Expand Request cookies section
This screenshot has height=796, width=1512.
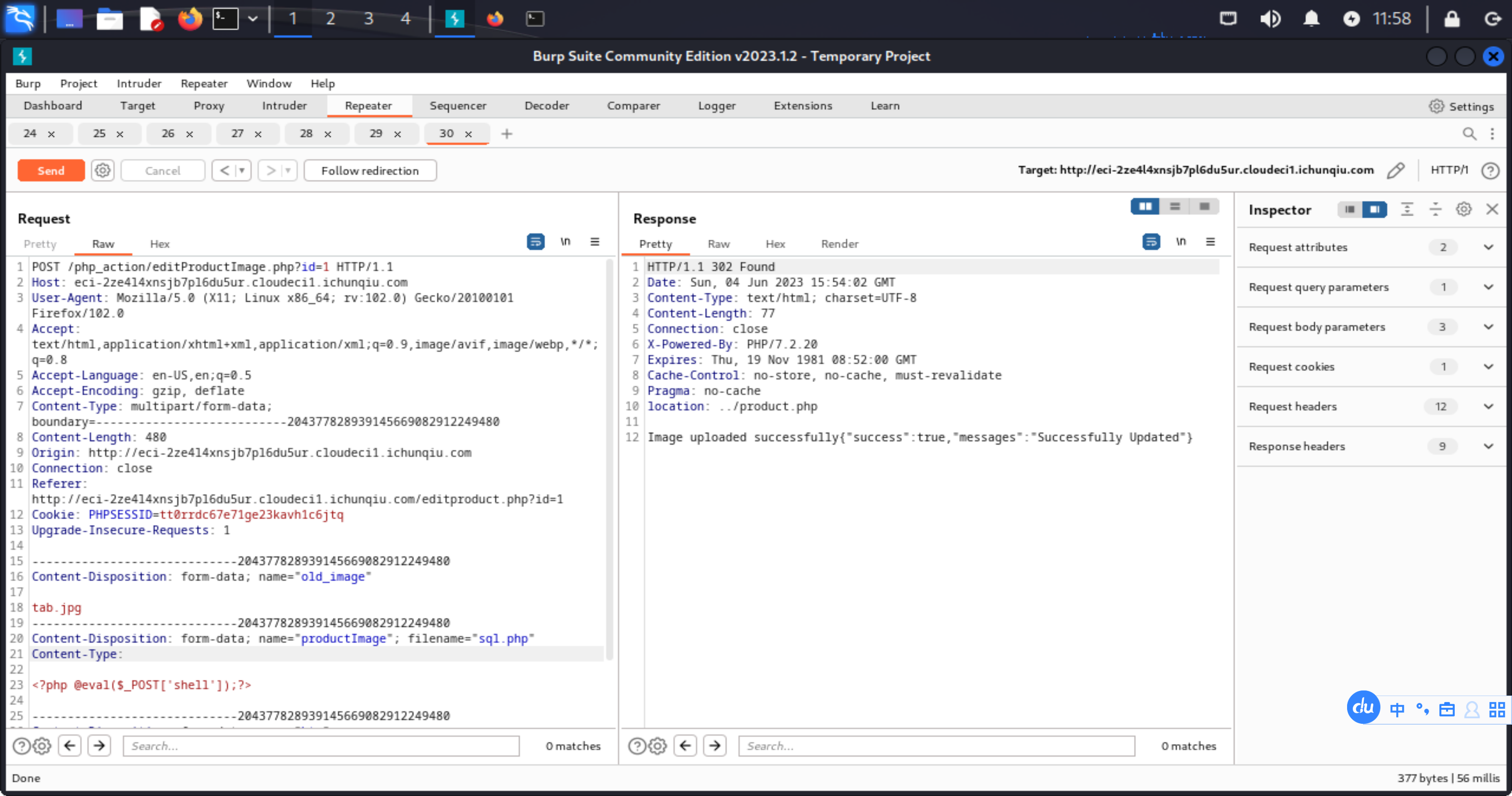1488,367
